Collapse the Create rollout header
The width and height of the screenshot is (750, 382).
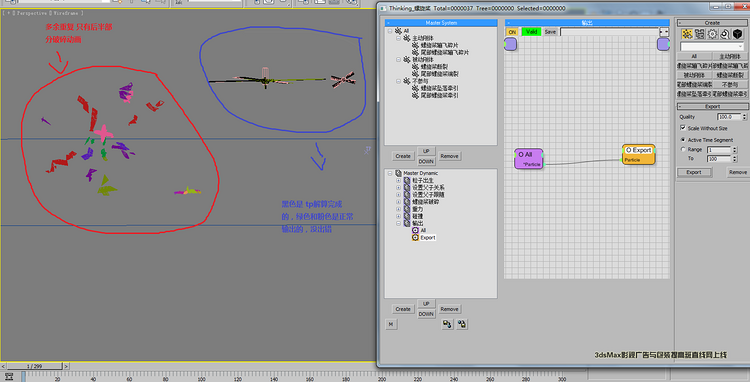click(x=712, y=22)
